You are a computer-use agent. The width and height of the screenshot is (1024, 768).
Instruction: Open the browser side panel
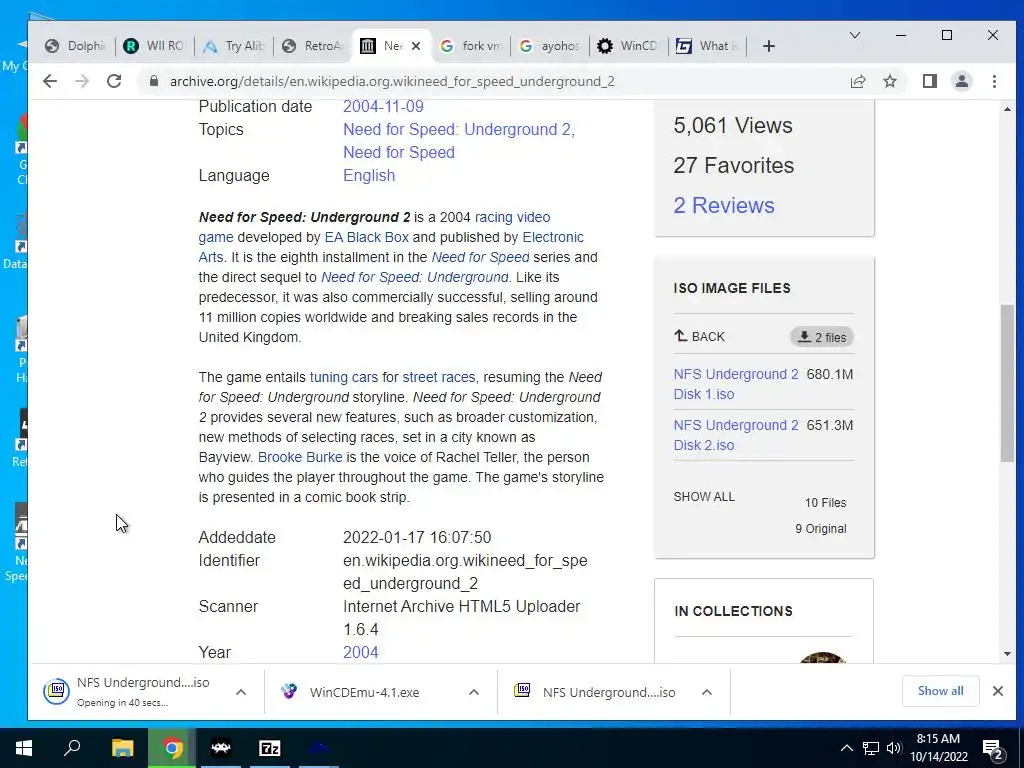(x=930, y=81)
